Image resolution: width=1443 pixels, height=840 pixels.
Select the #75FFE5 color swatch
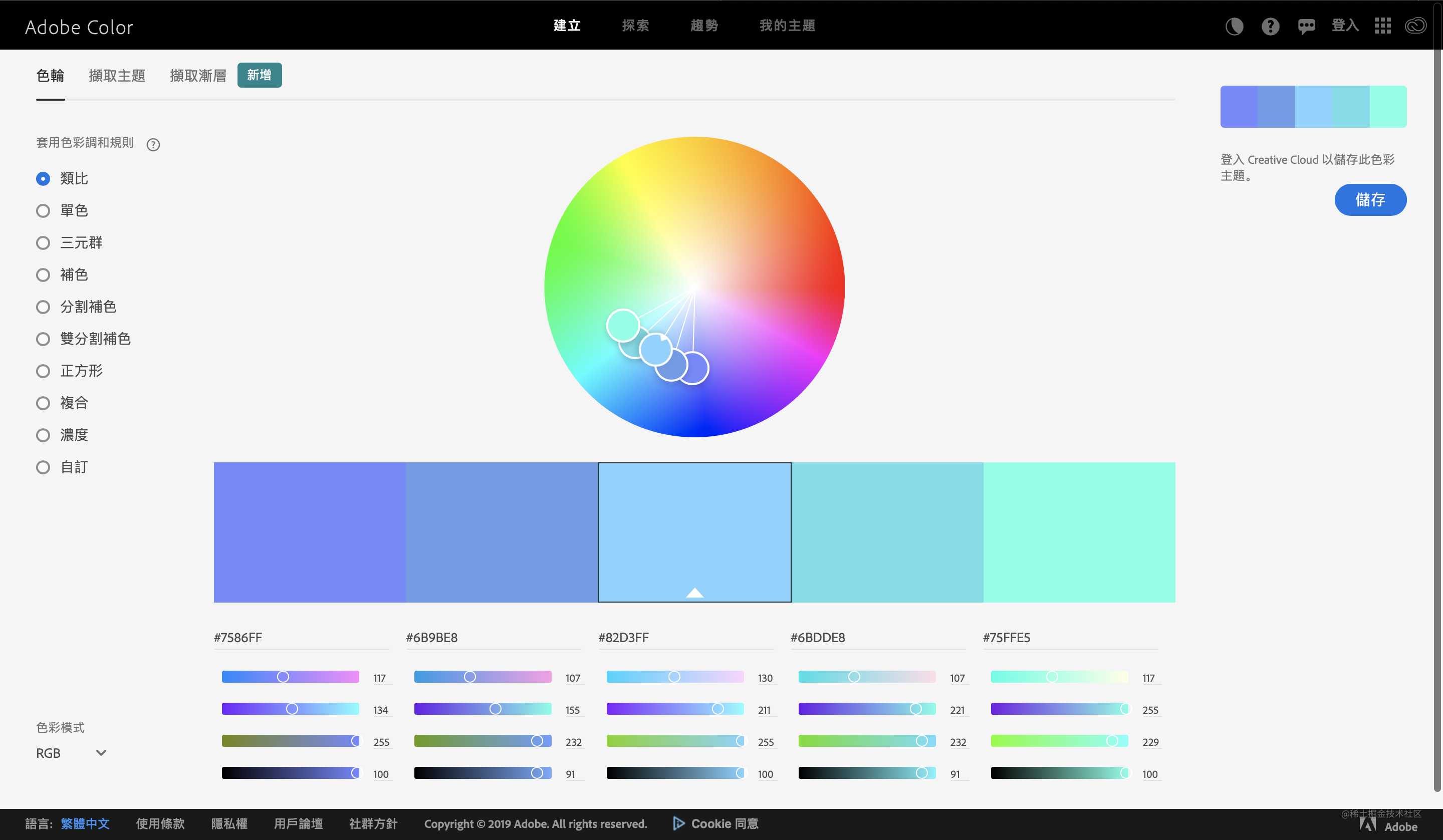[1079, 532]
